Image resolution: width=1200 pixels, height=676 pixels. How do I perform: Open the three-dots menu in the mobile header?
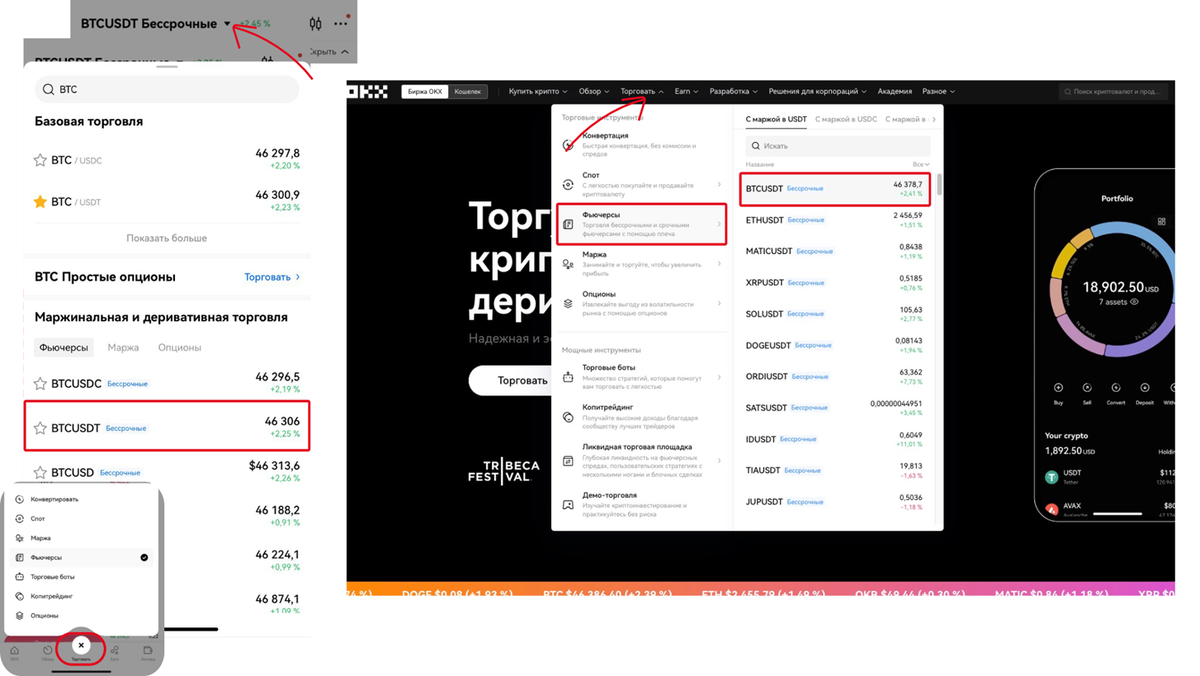click(x=341, y=24)
